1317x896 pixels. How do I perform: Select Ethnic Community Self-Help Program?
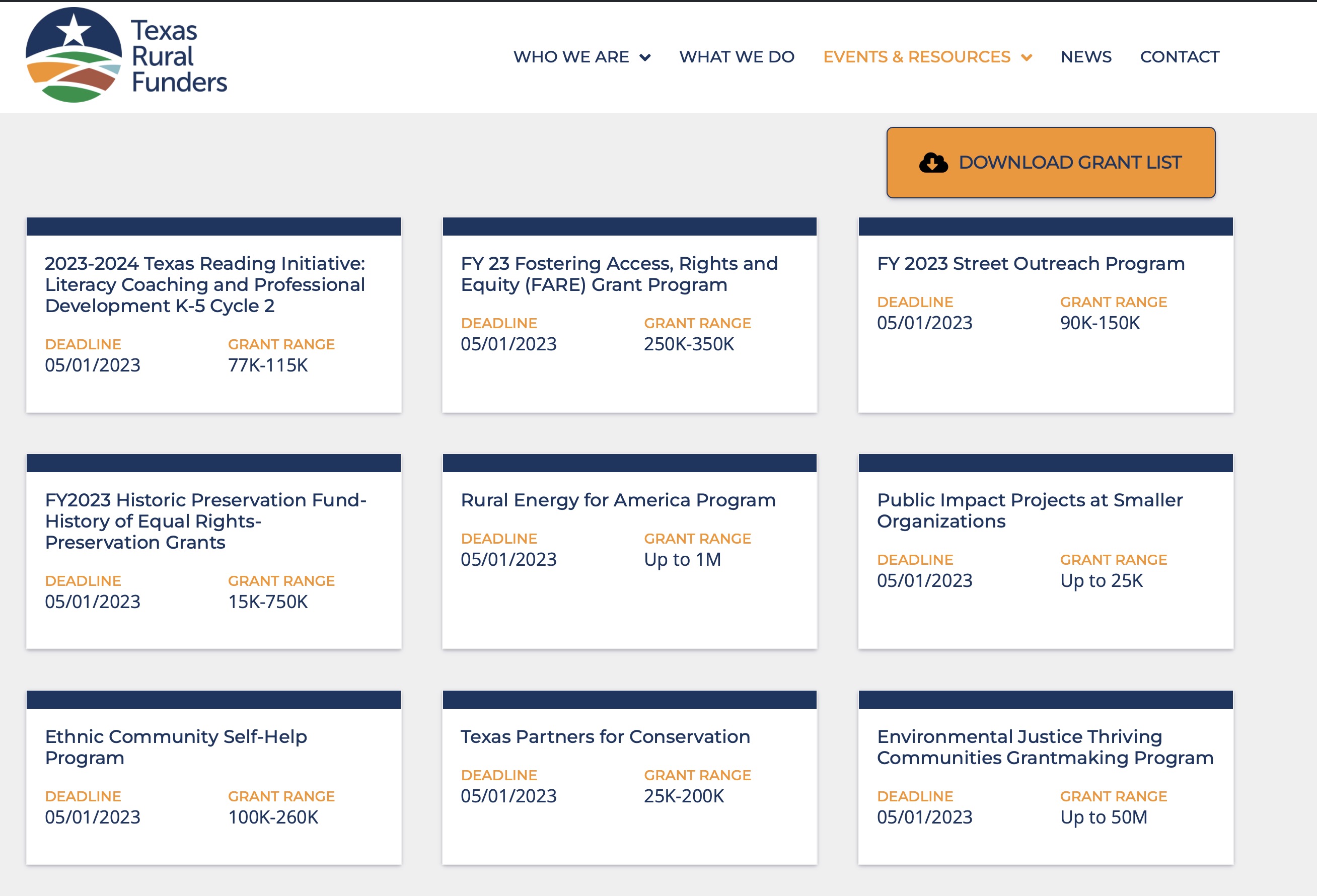[176, 746]
